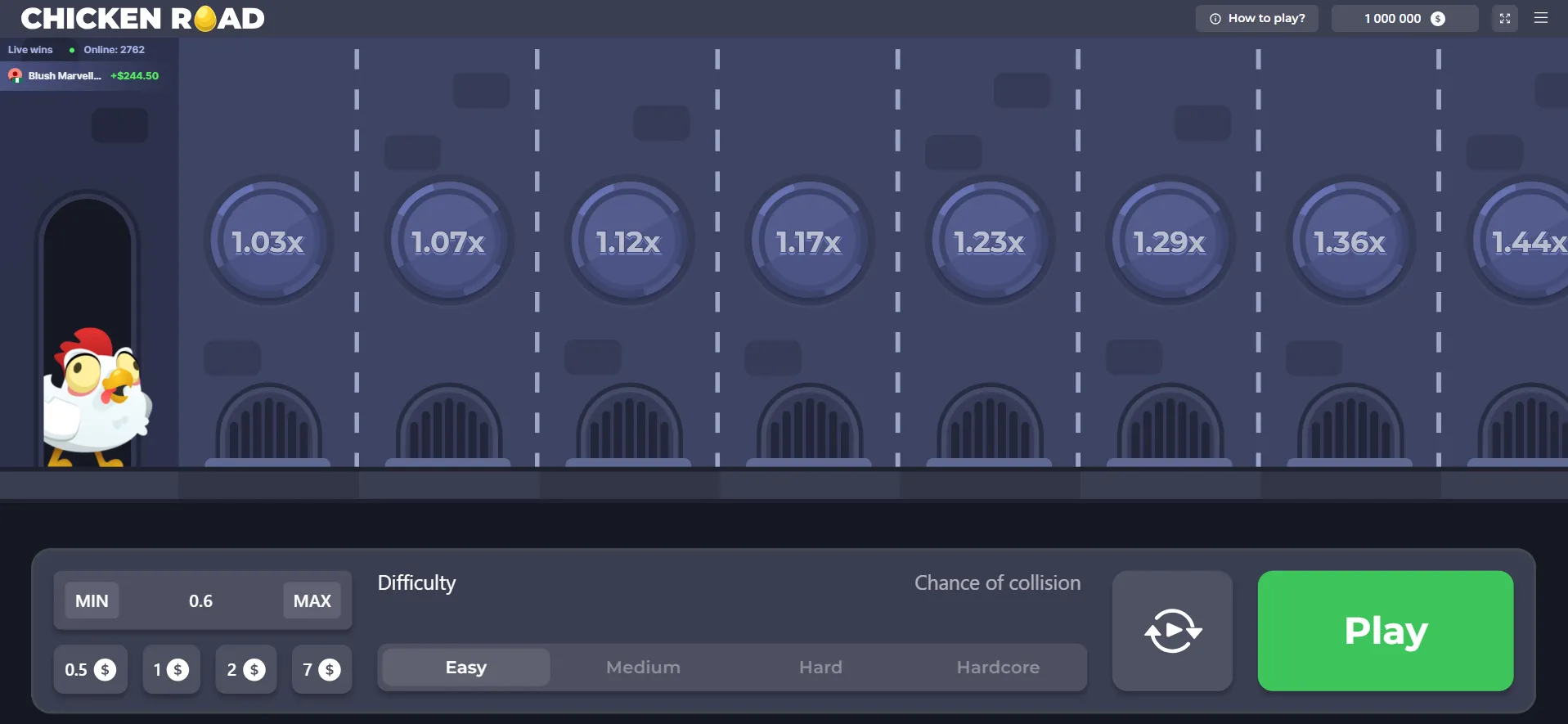
Task: Click the fullscreen expand icon
Action: tap(1504, 18)
